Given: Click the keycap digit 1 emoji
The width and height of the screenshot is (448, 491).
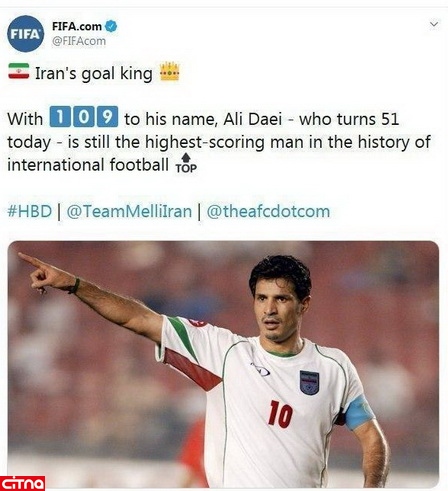Looking at the screenshot, I should 60,116.
